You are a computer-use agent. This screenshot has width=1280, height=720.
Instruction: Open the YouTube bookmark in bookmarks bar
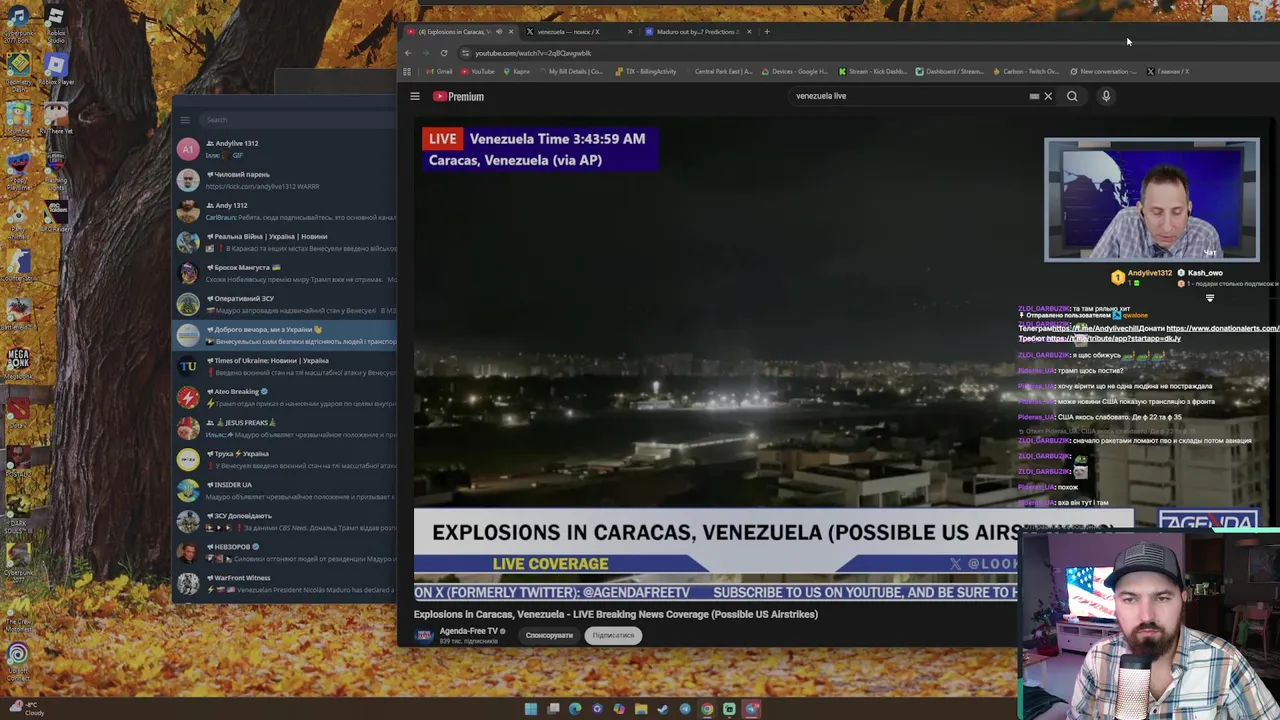[x=478, y=71]
